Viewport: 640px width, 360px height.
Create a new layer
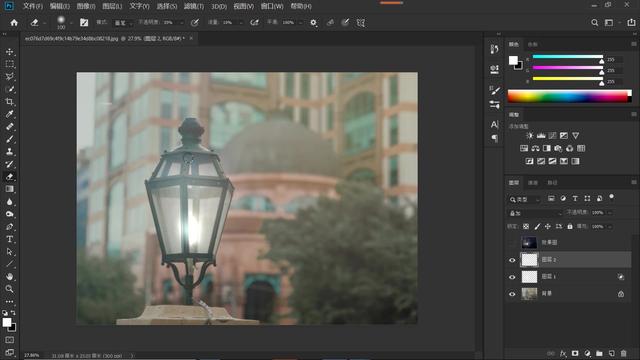point(611,353)
